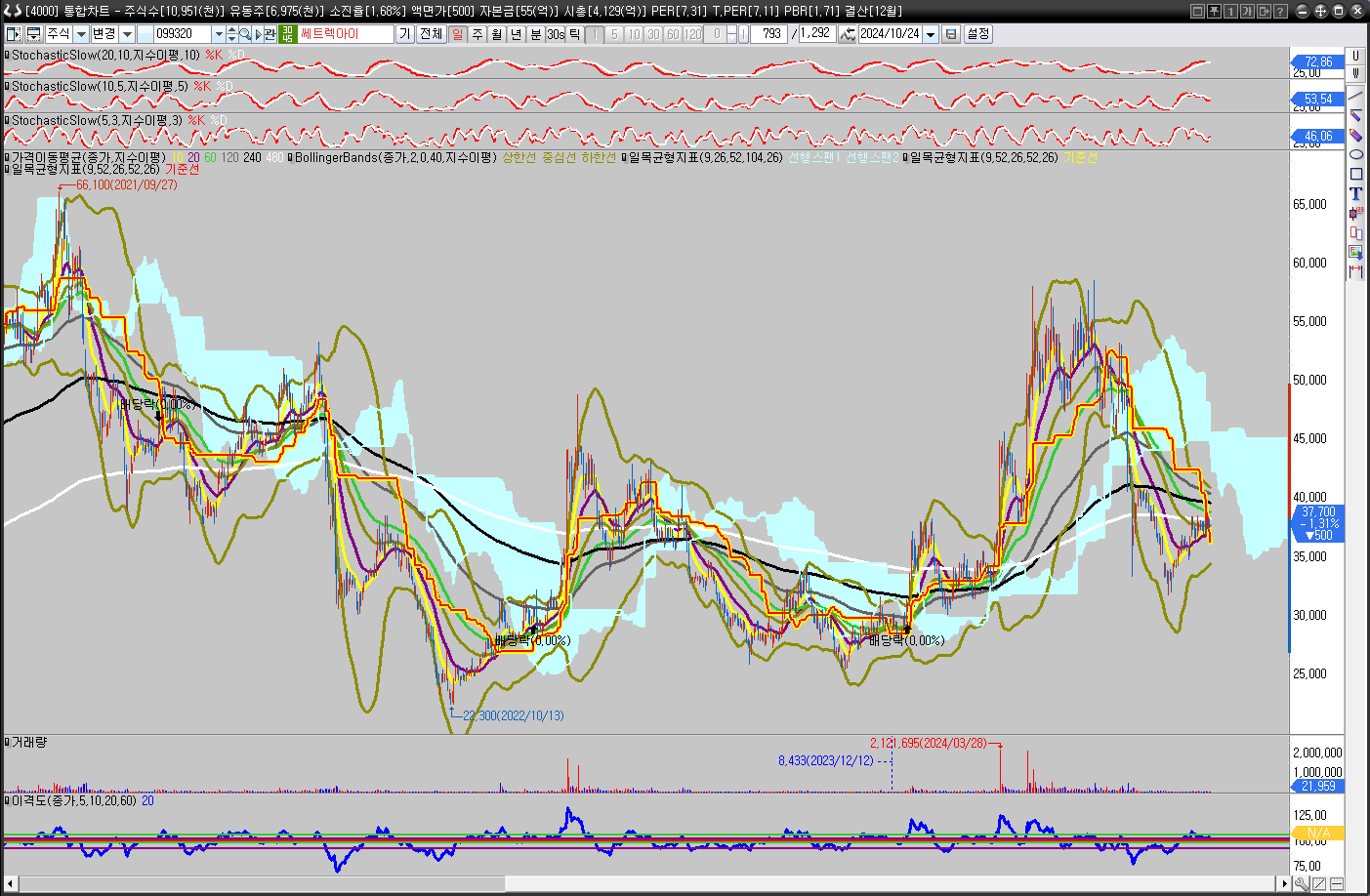Click the BollingerBands indicator label
The image size is (1370, 896).
(x=395, y=157)
